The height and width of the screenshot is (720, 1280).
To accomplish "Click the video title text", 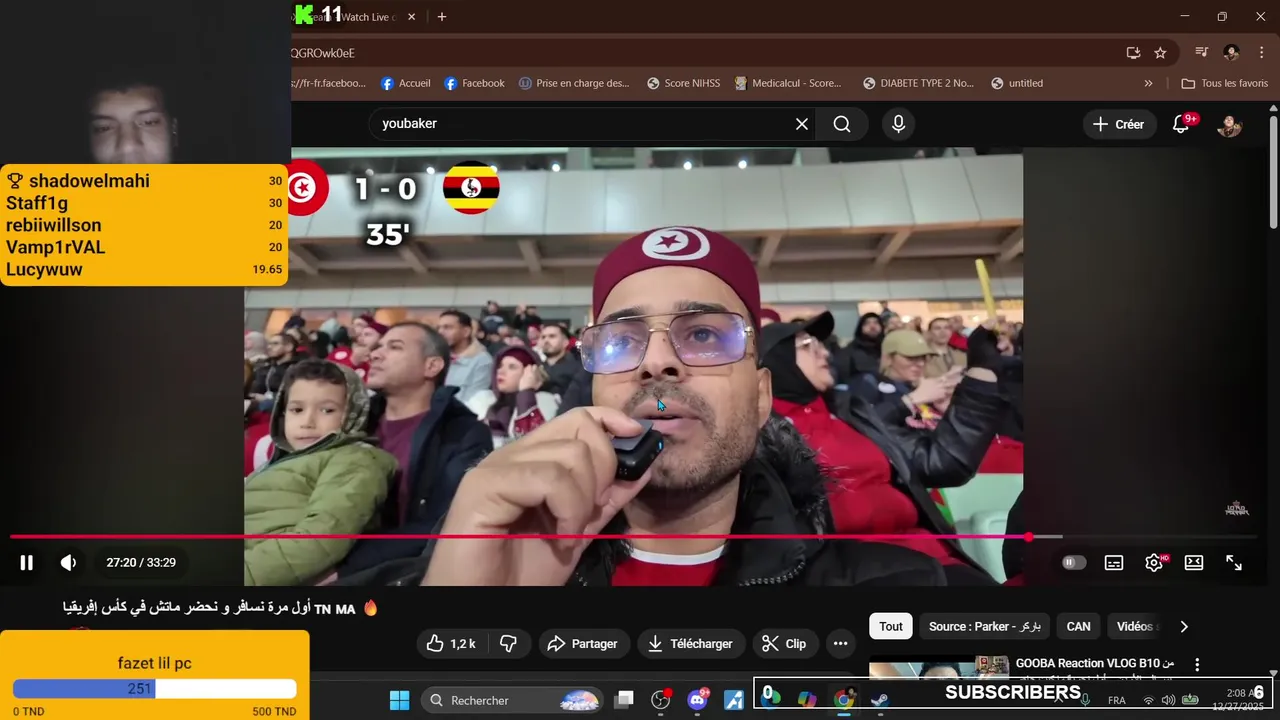I will [221, 608].
